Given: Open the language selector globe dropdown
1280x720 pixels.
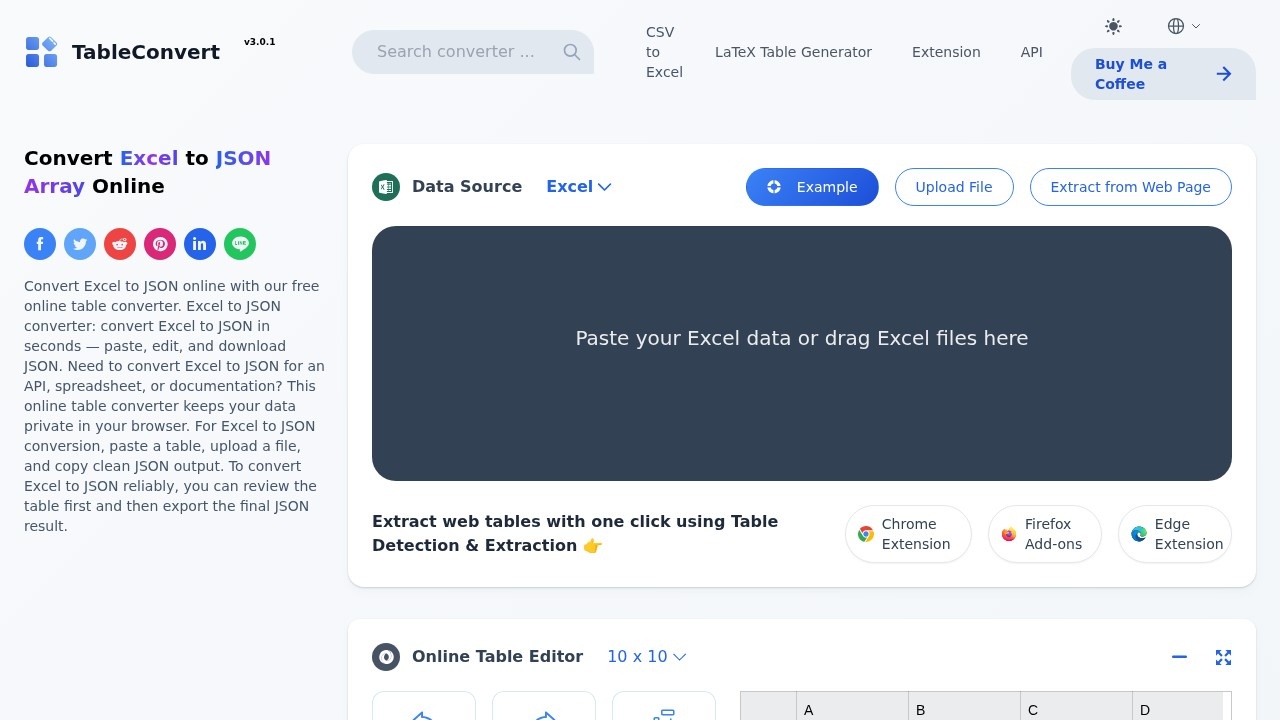Looking at the screenshot, I should click(1182, 26).
